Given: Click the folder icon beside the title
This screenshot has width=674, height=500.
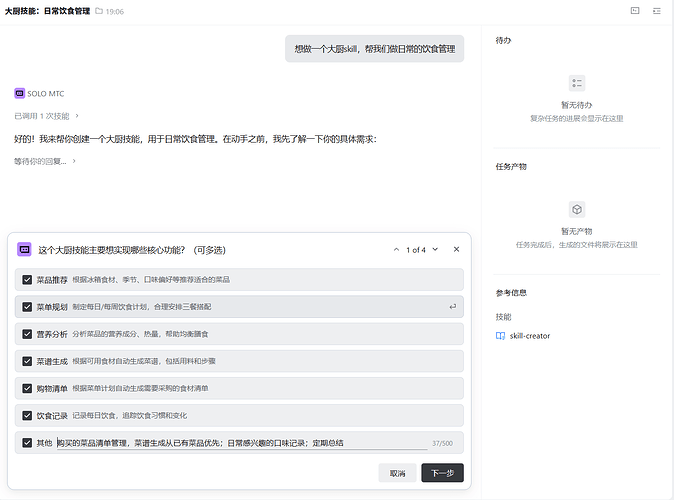Looking at the screenshot, I should tap(99, 11).
